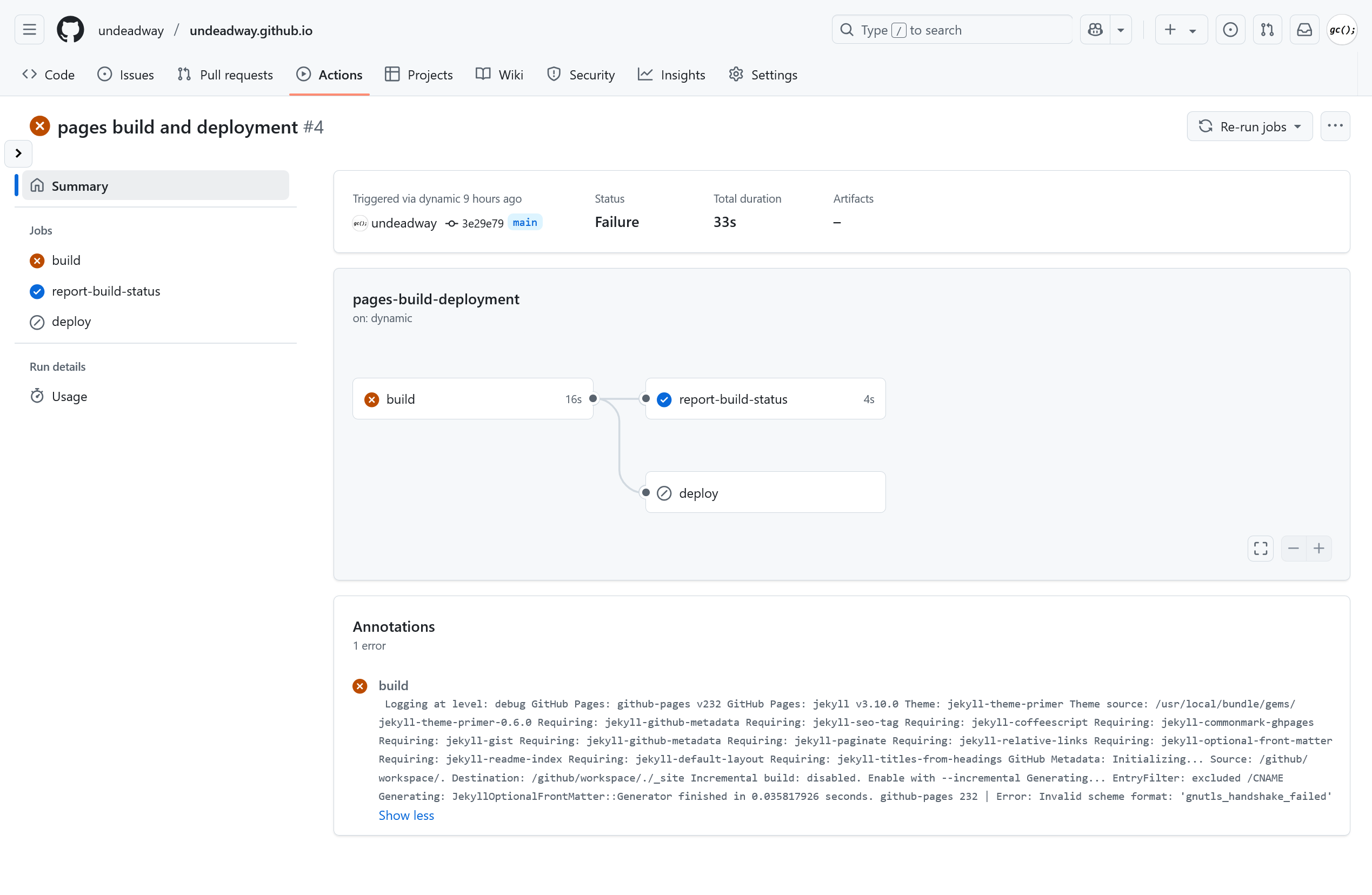Viewport: 1372px width, 895px height.
Task: Open the create new plus menu
Action: coord(1181,30)
